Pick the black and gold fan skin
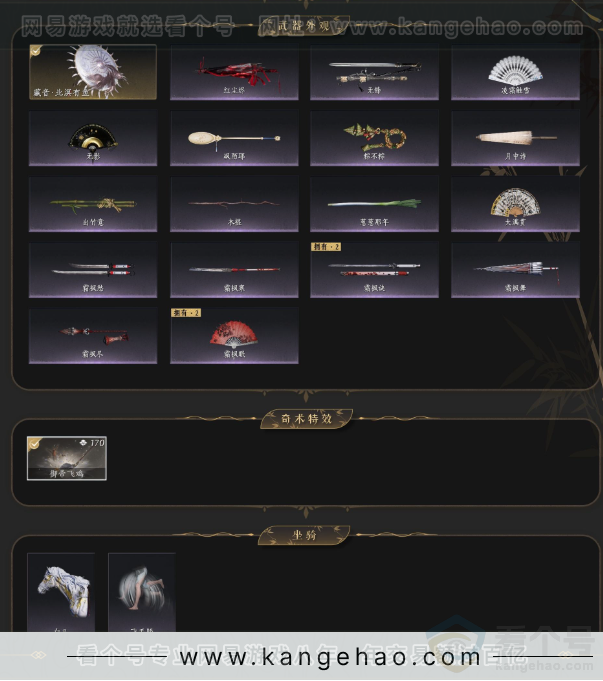Screen dimensions: 603x681 click(93, 139)
